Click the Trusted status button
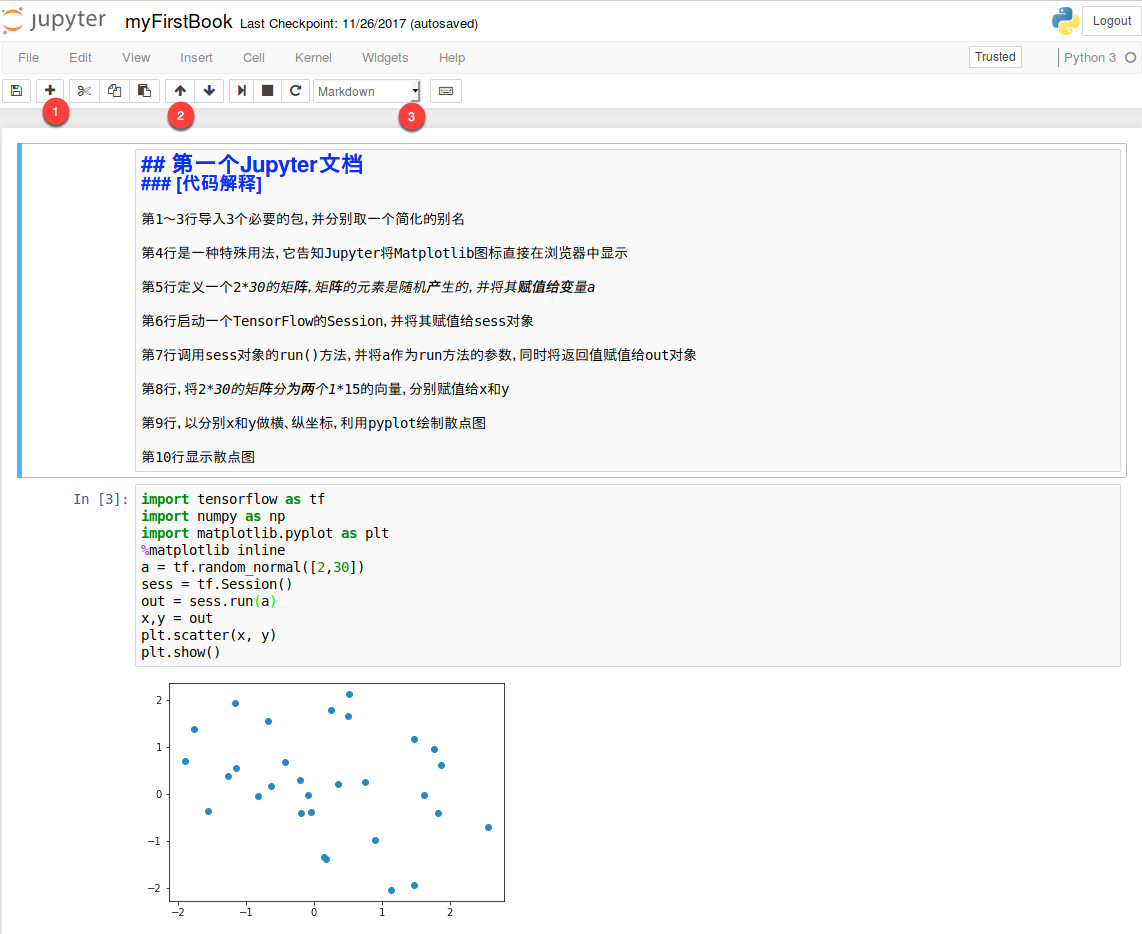The height and width of the screenshot is (934, 1142). [995, 57]
